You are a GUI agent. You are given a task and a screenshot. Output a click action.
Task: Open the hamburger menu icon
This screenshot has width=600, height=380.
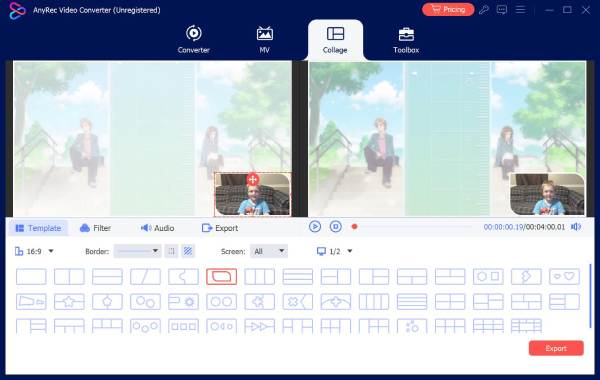pos(520,10)
